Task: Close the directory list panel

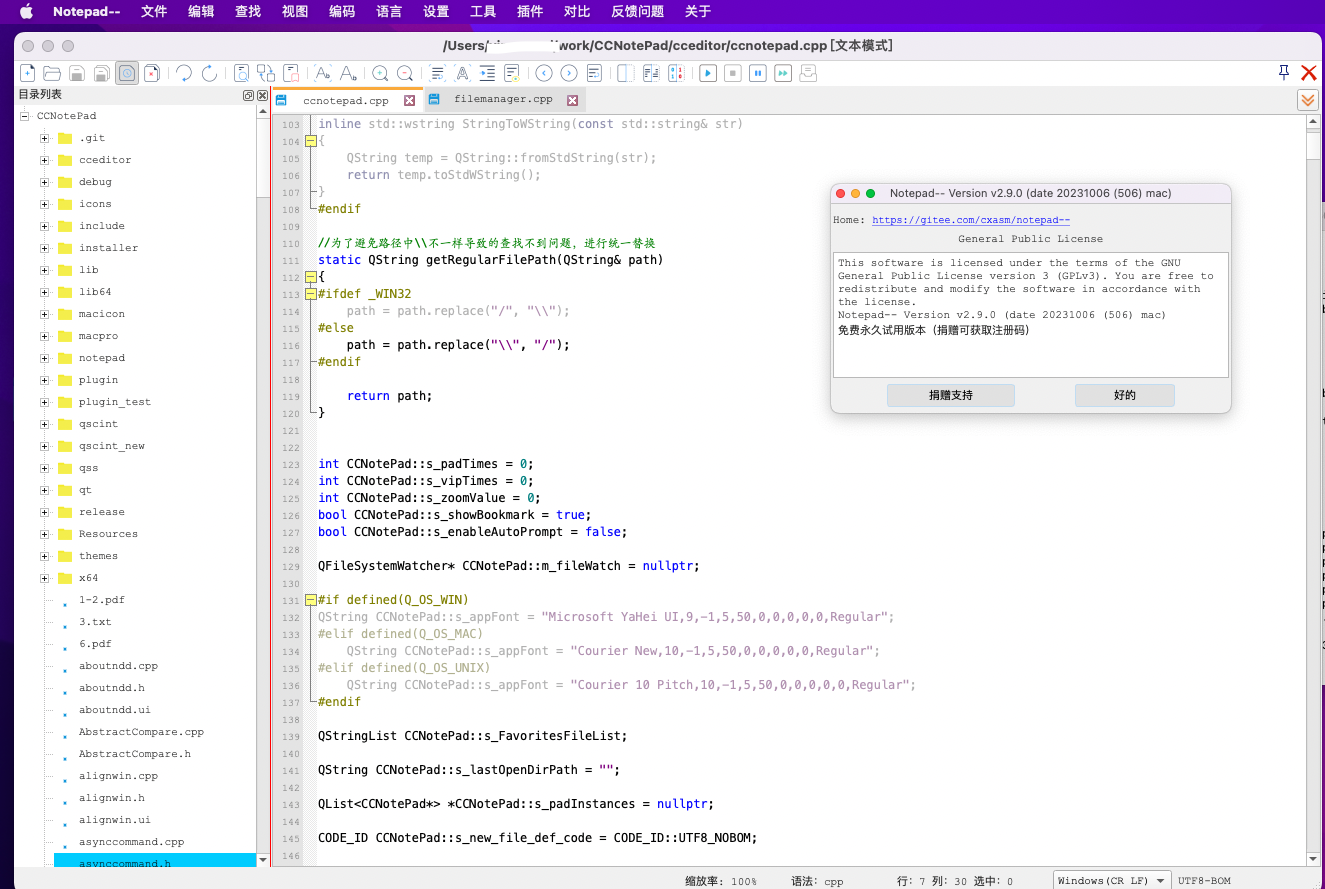Action: click(x=262, y=95)
